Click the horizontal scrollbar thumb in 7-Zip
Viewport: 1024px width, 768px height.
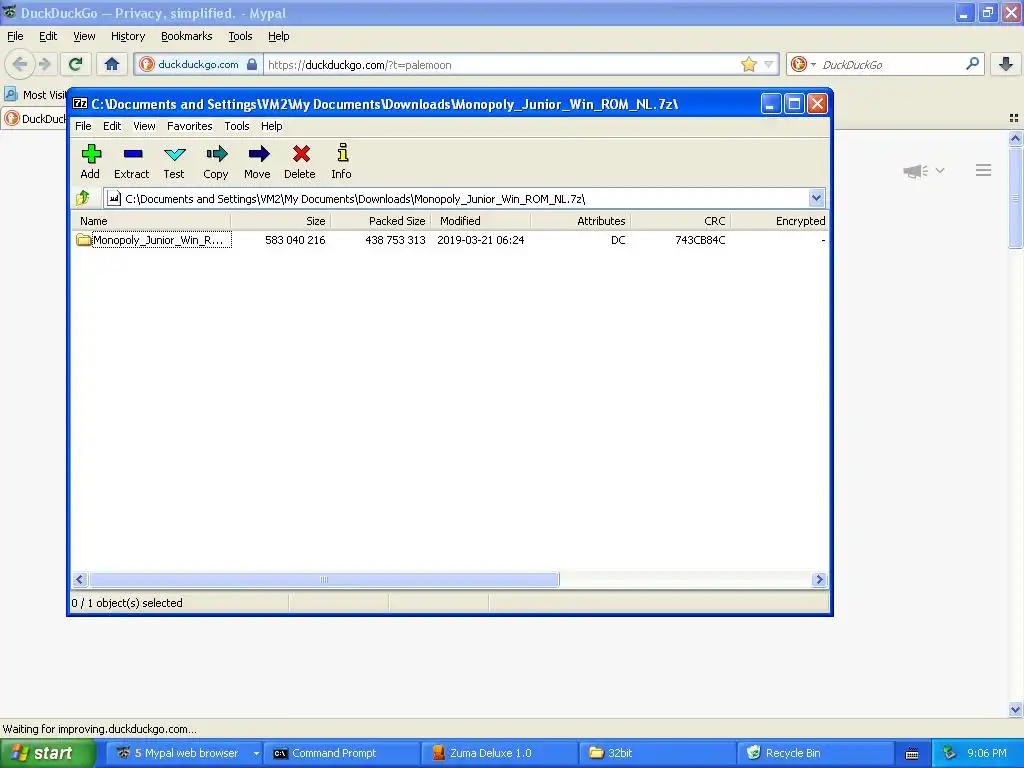click(324, 579)
